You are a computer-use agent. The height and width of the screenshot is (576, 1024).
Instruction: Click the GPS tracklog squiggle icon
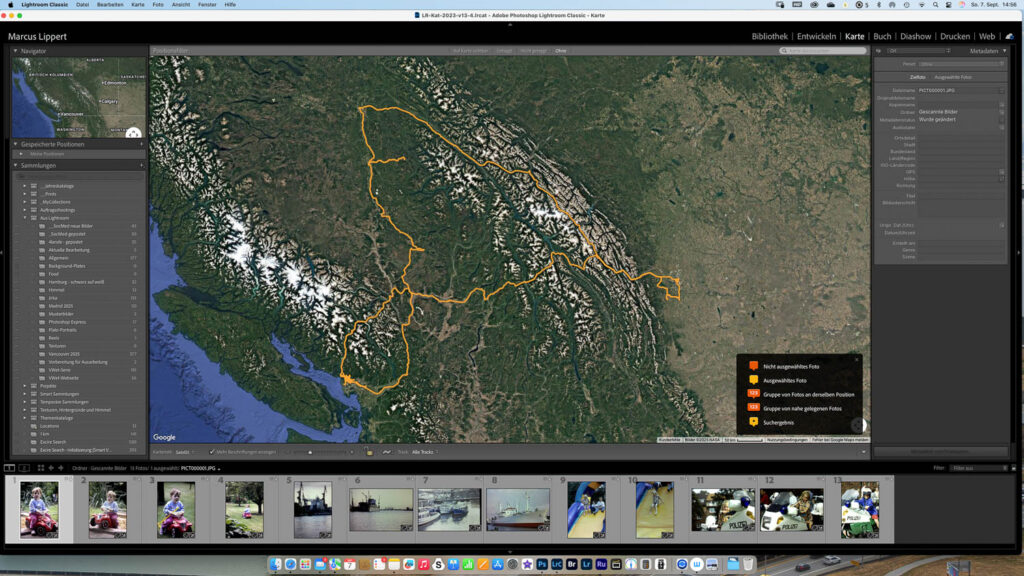click(x=387, y=452)
